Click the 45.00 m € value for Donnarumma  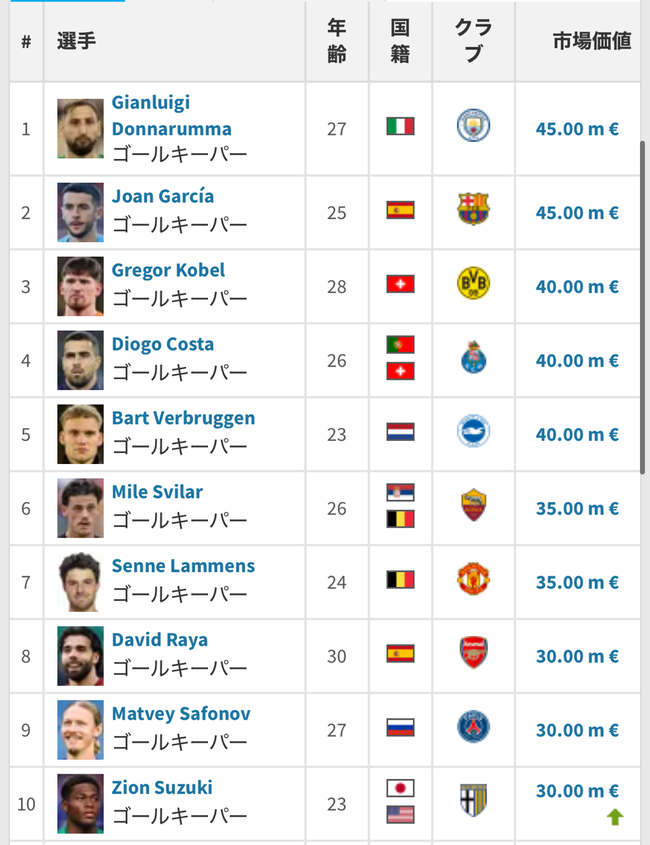pos(577,129)
